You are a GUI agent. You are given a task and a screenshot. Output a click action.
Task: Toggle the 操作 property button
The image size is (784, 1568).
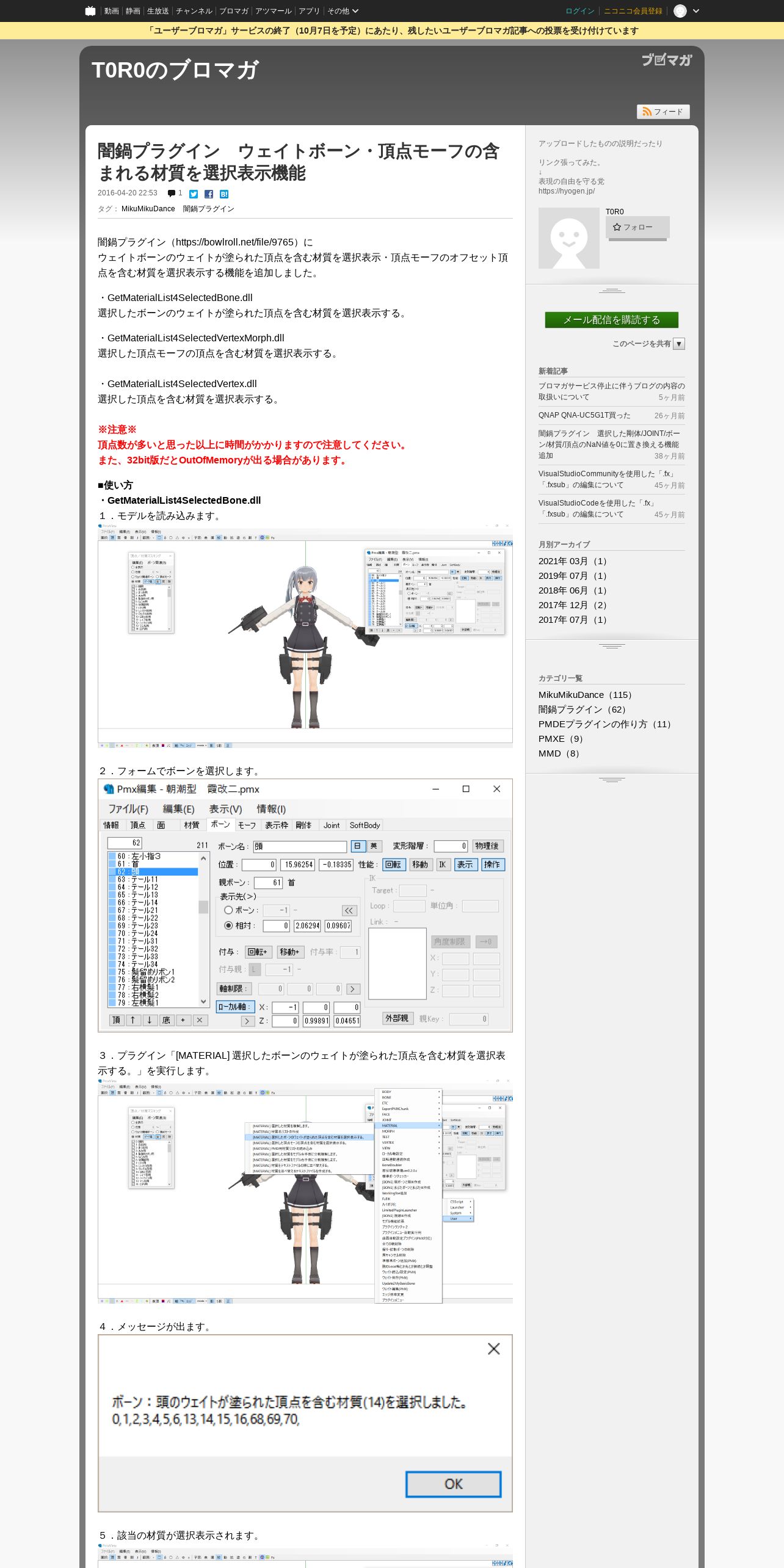(x=493, y=865)
